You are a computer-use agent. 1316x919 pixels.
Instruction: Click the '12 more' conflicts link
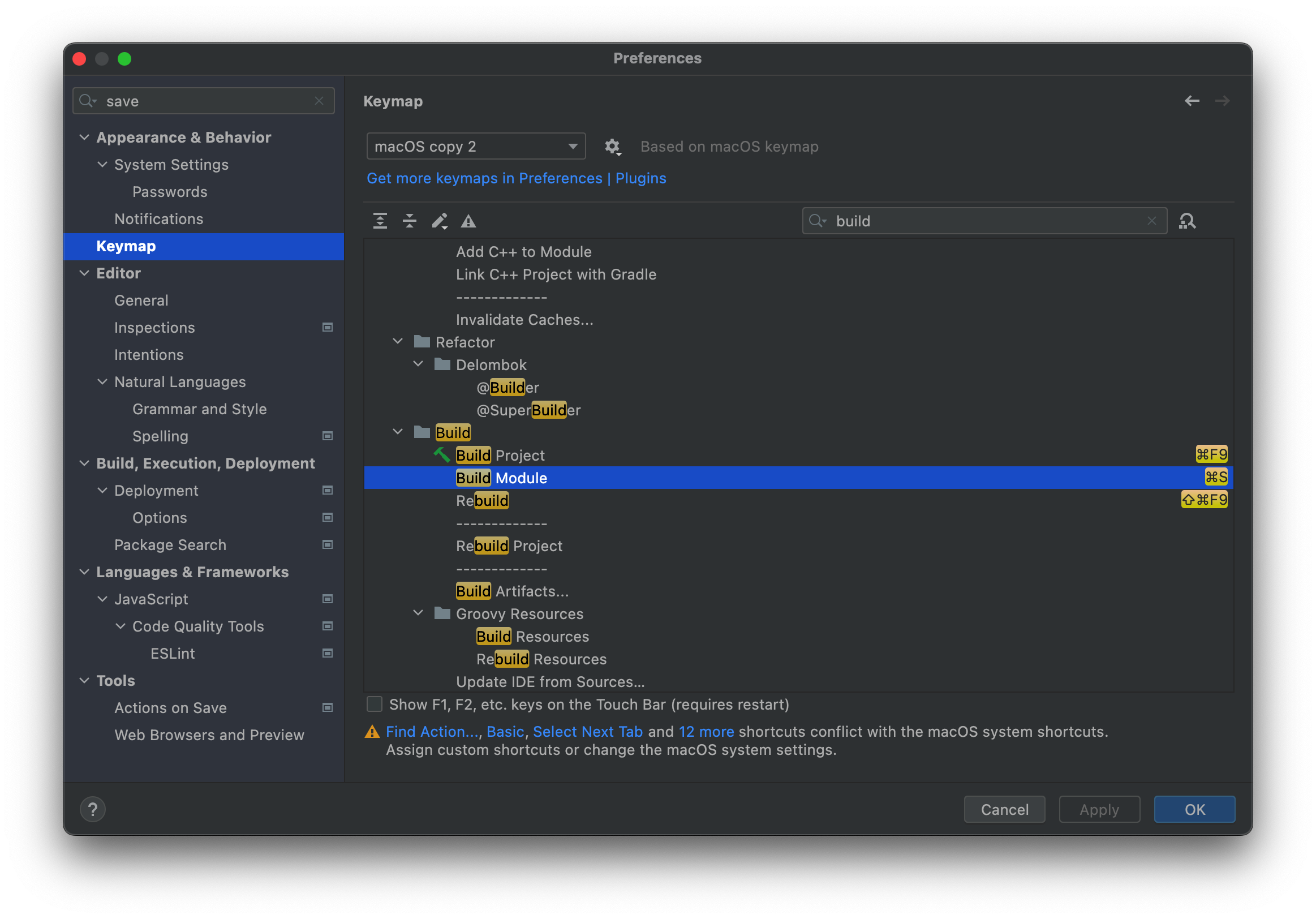(x=706, y=732)
